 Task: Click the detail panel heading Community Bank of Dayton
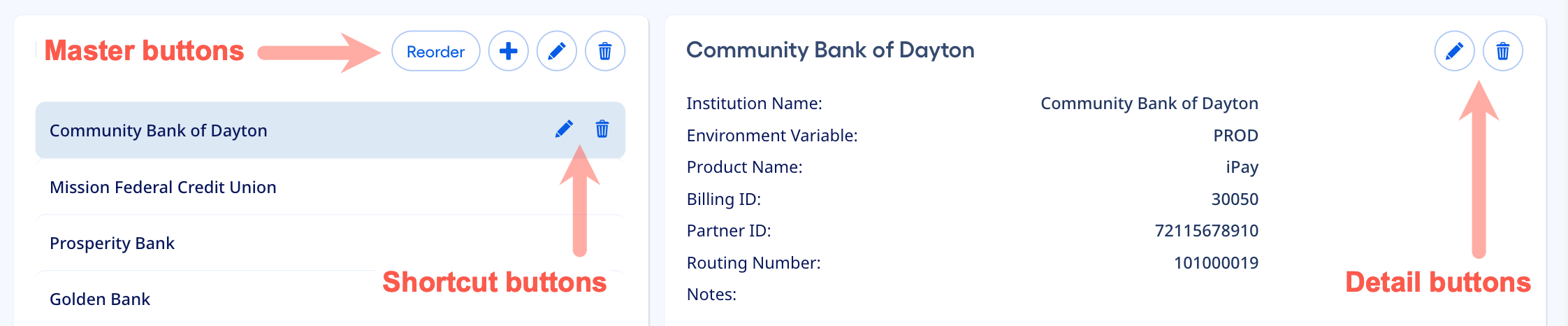830,50
